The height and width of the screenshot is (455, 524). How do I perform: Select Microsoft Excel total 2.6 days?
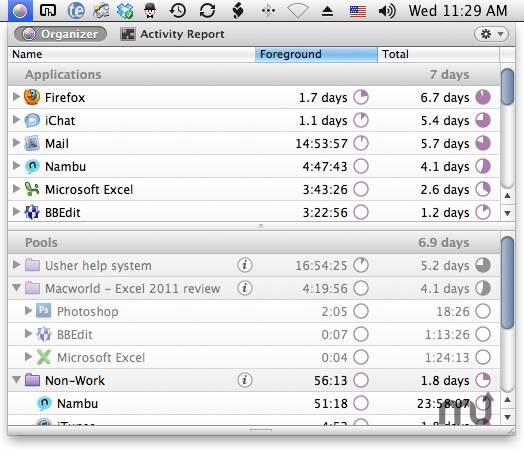pos(445,189)
